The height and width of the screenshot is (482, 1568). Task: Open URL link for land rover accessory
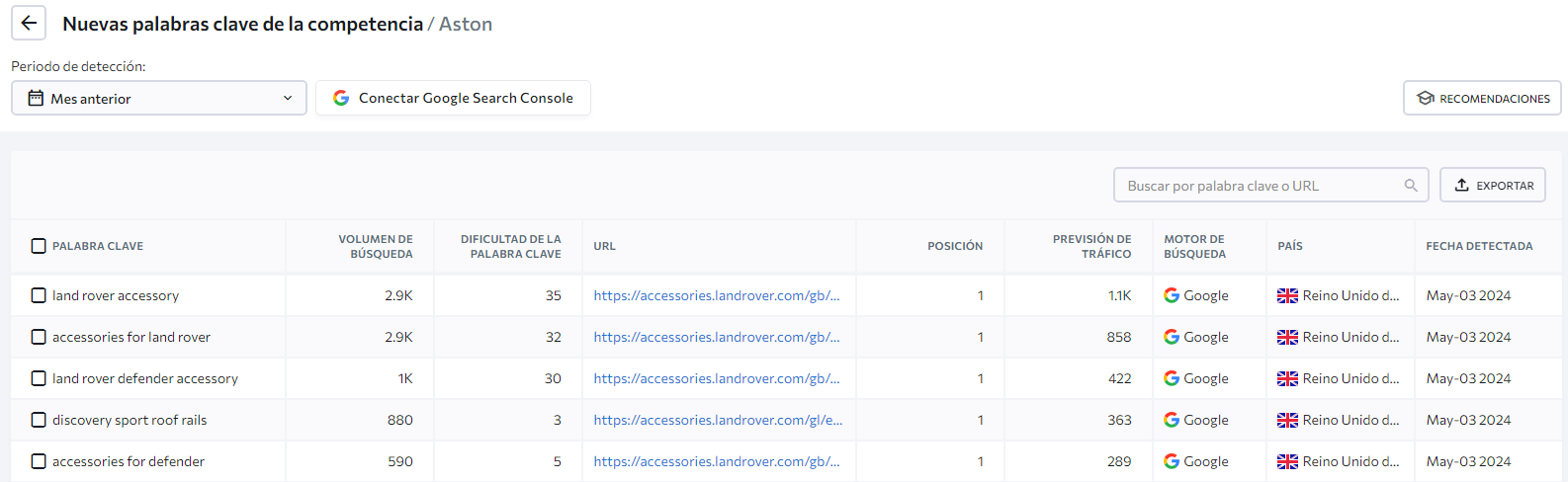[x=717, y=295]
